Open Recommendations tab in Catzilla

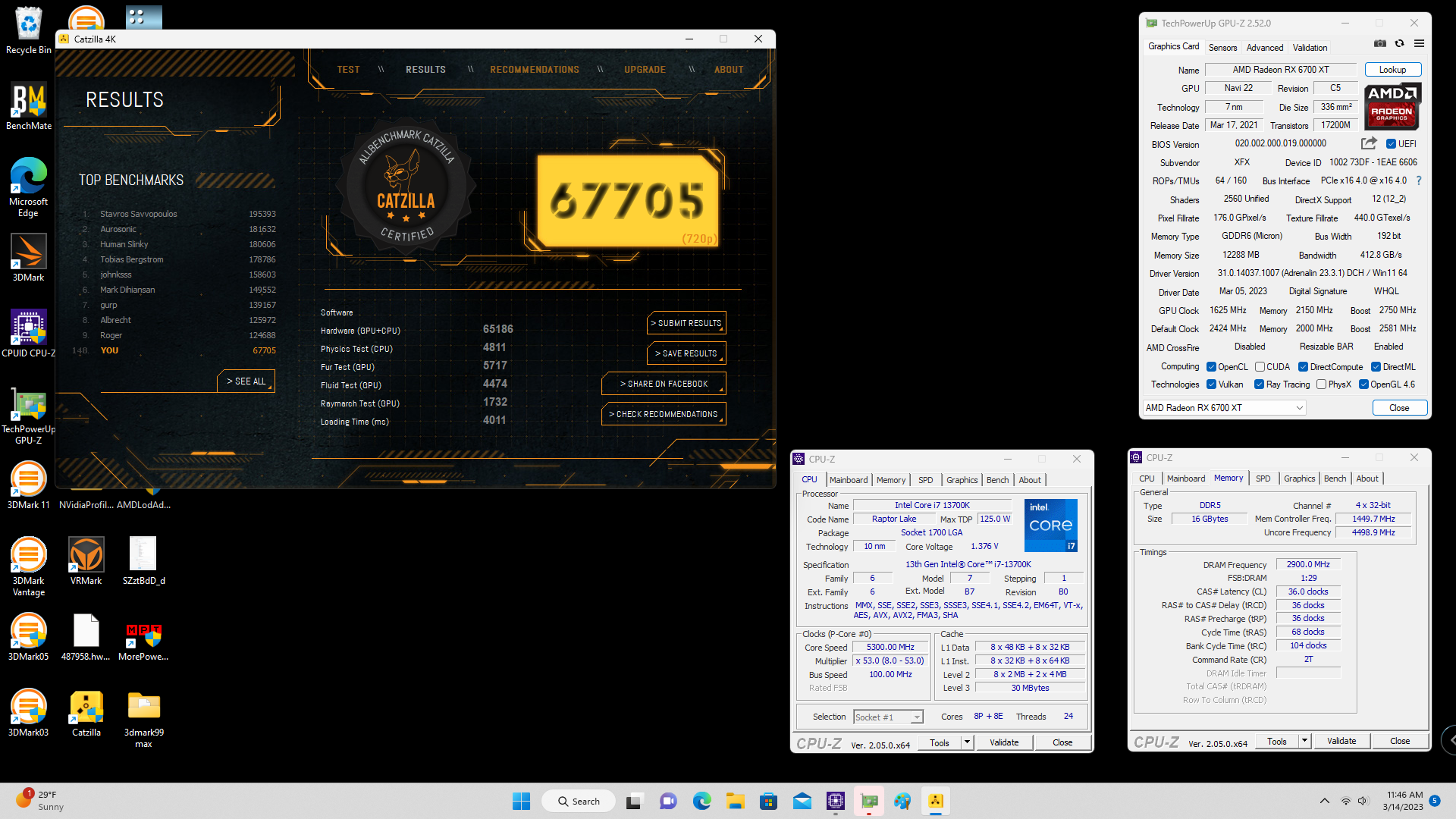(534, 69)
